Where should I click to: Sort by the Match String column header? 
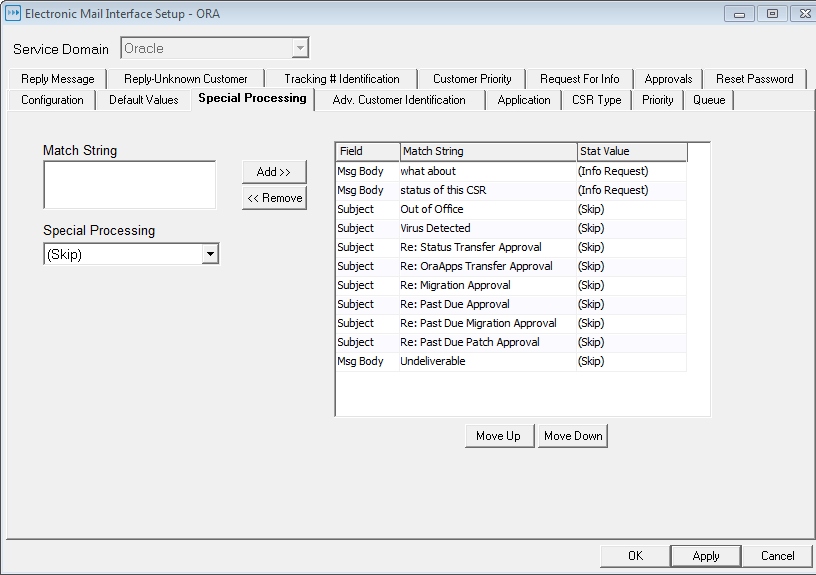(x=488, y=152)
